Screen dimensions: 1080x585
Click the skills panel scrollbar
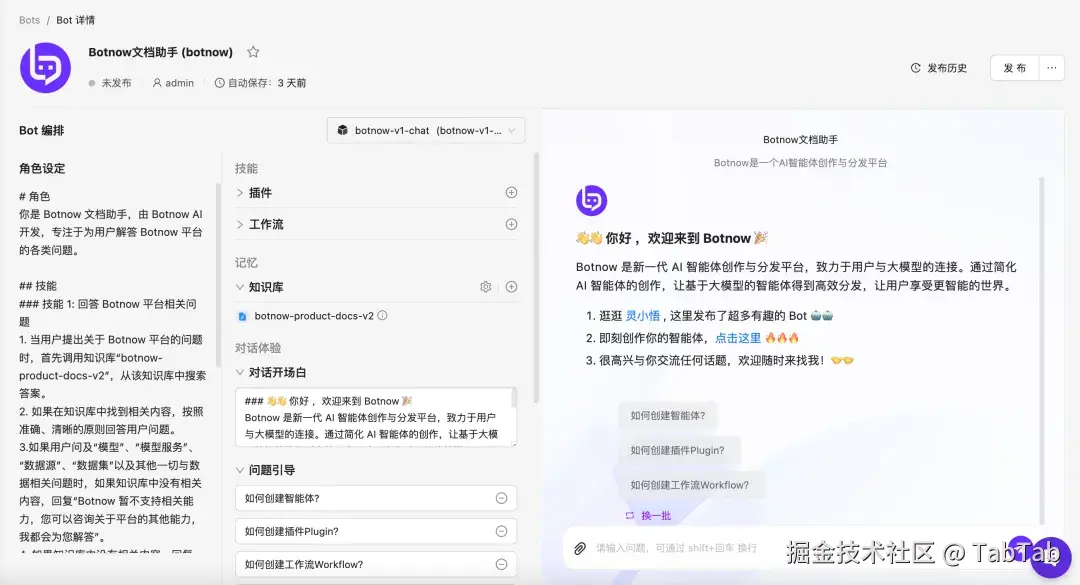pyautogui.click(x=536, y=276)
